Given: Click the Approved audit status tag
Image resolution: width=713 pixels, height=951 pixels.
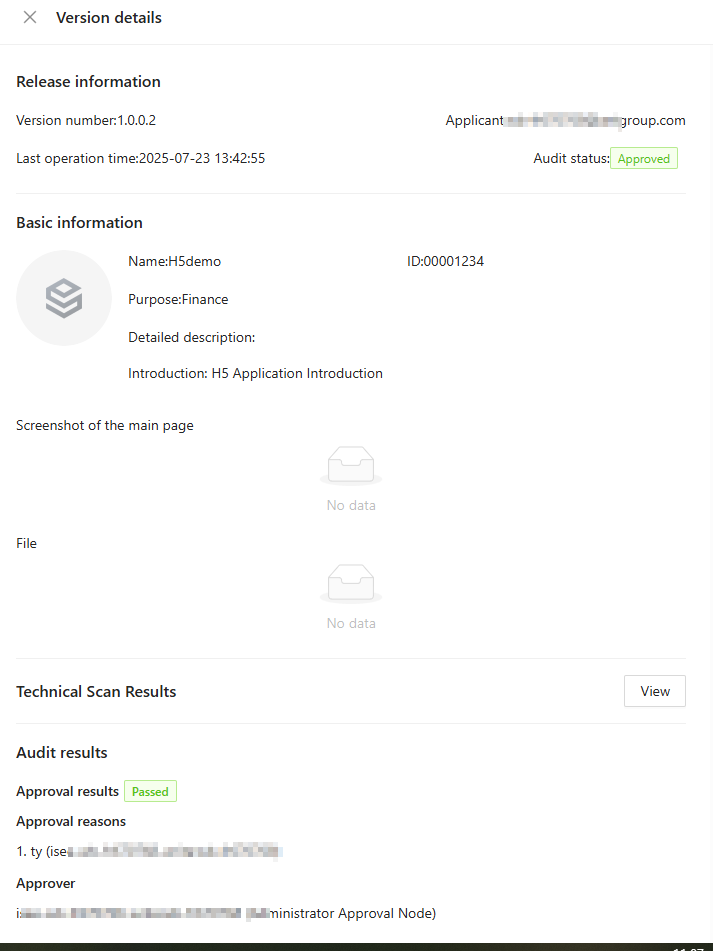Looking at the screenshot, I should pos(643,158).
